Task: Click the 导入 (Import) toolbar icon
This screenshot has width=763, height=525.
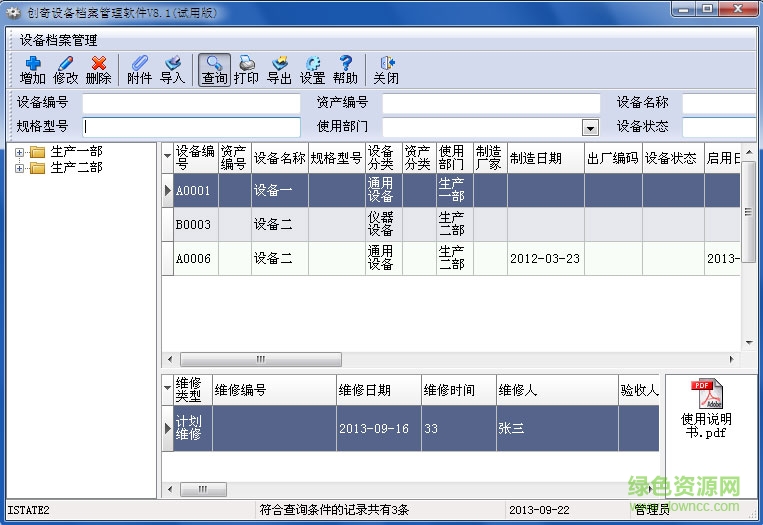Action: pyautogui.click(x=173, y=69)
